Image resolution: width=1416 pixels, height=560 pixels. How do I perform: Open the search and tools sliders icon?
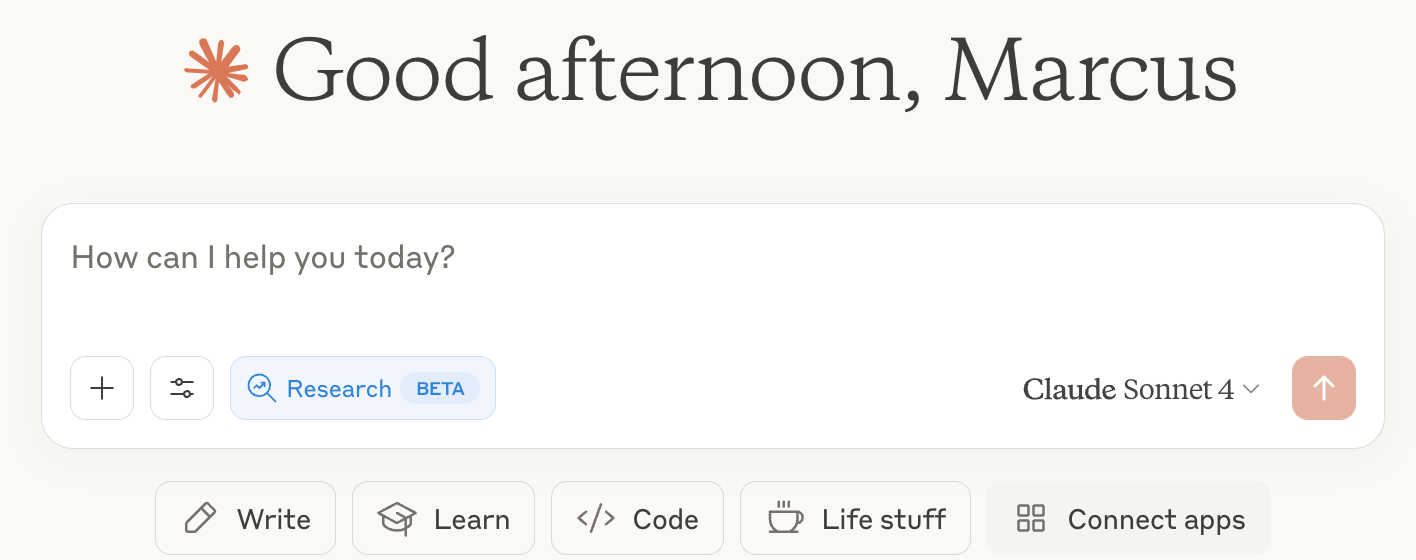coord(182,388)
